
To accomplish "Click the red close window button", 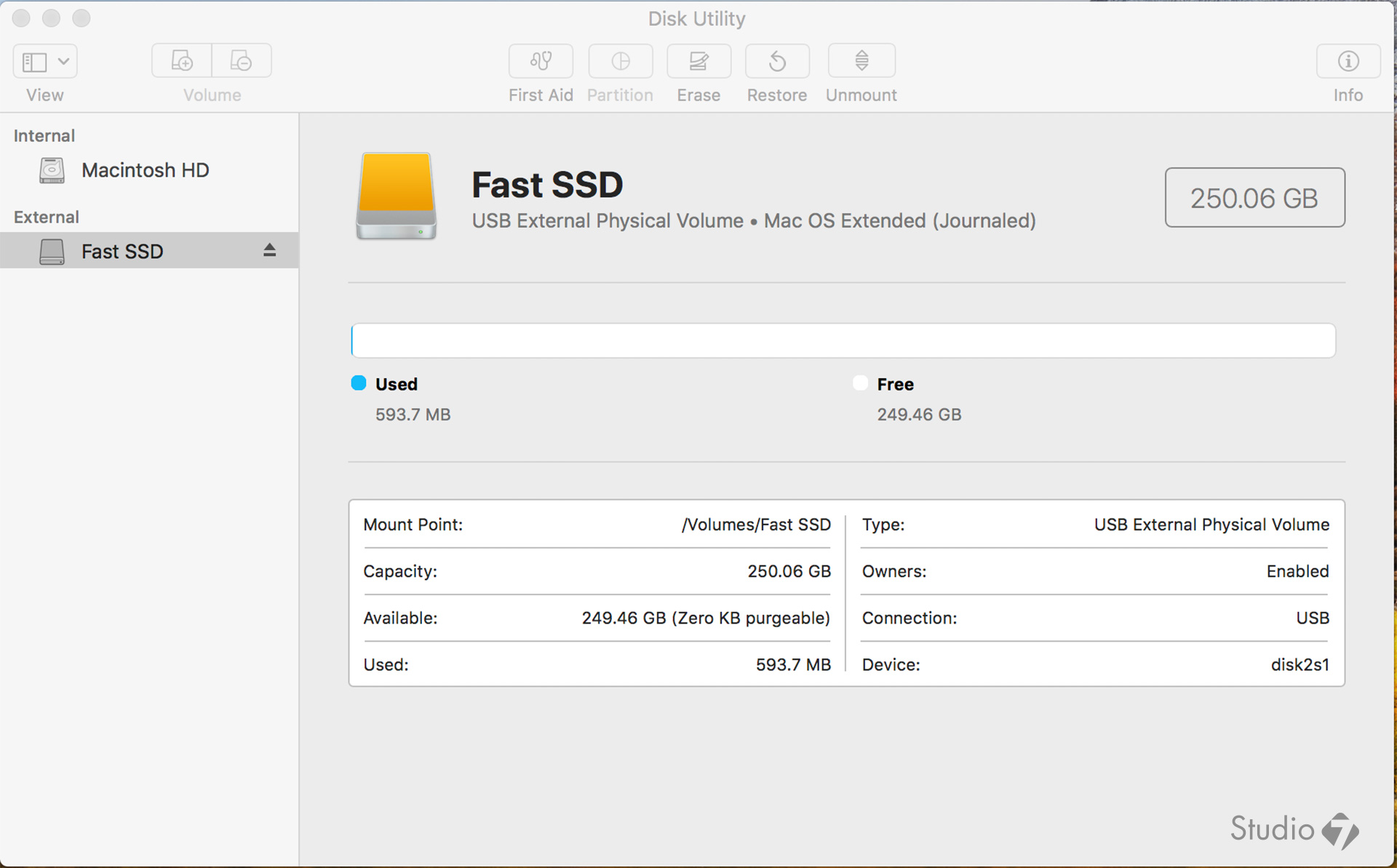I will pyautogui.click(x=22, y=18).
